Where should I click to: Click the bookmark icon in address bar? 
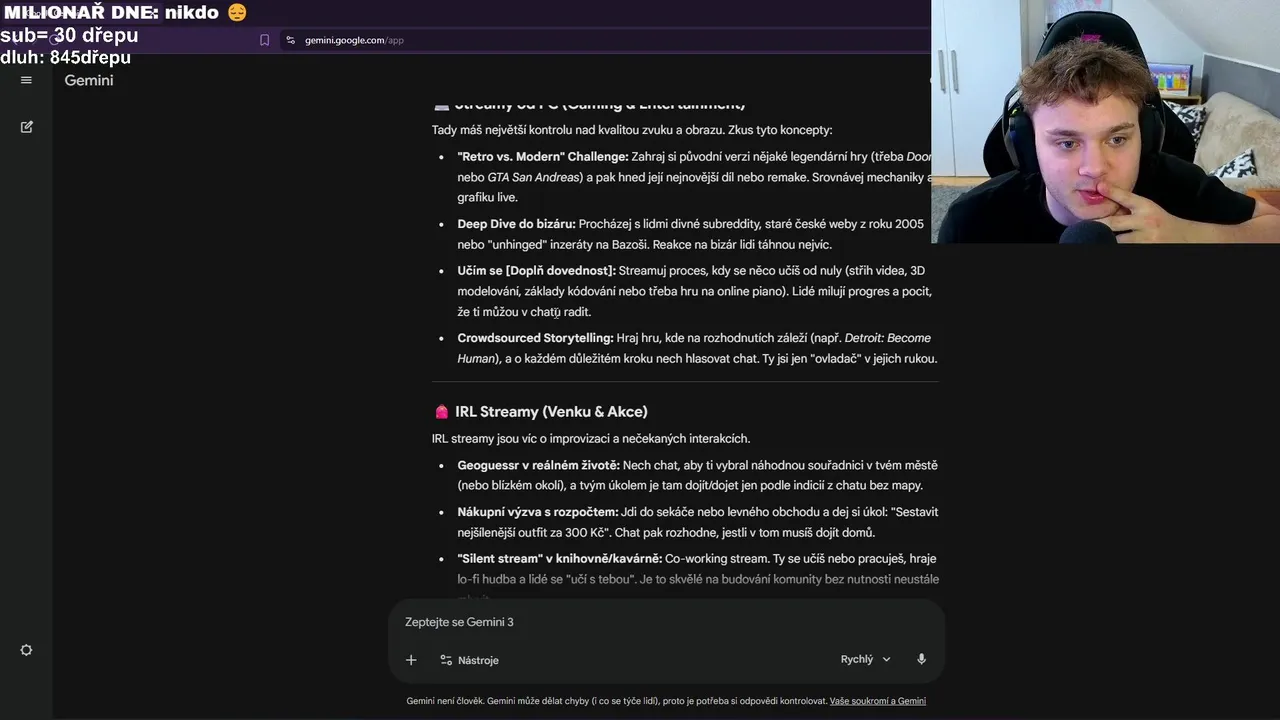pyautogui.click(x=264, y=40)
